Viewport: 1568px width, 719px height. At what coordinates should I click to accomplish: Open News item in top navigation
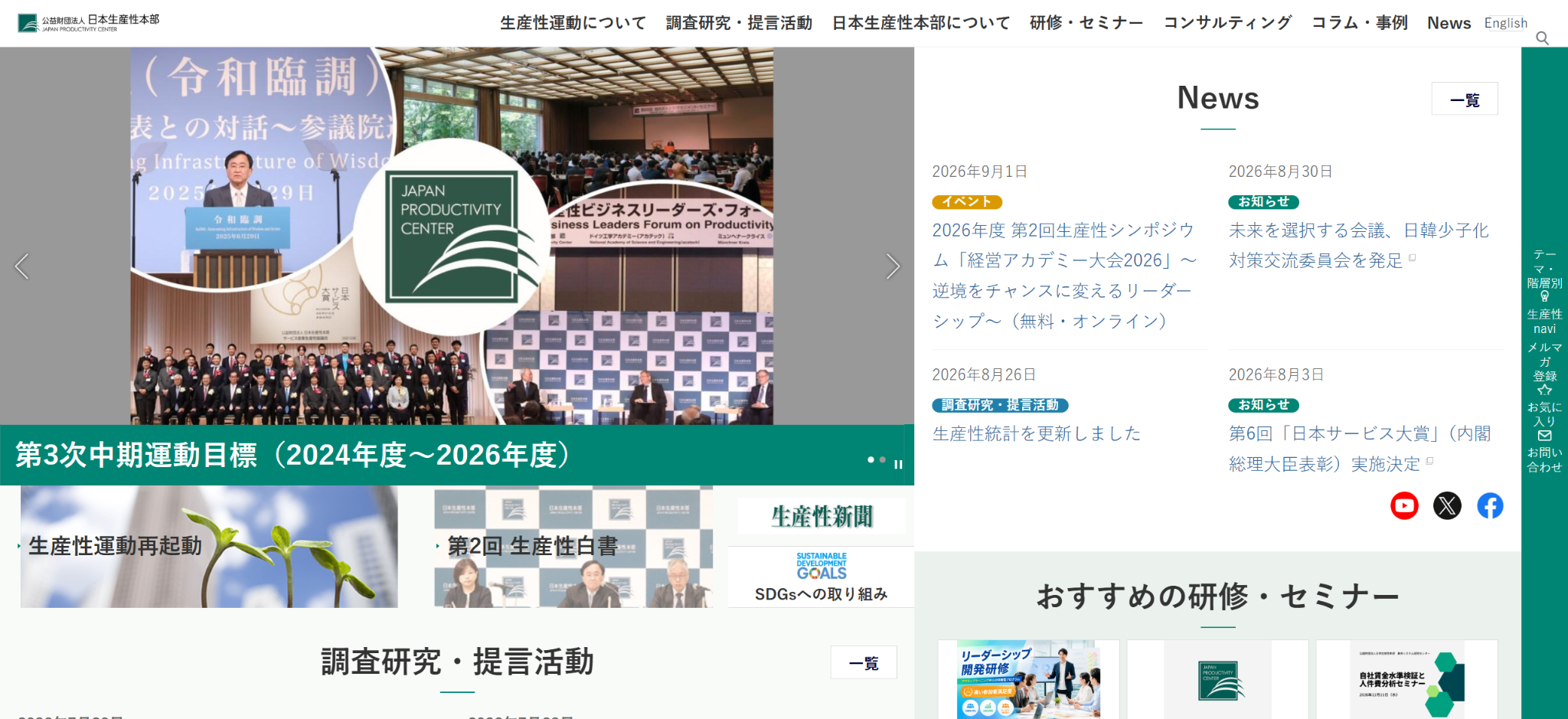[x=1449, y=23]
